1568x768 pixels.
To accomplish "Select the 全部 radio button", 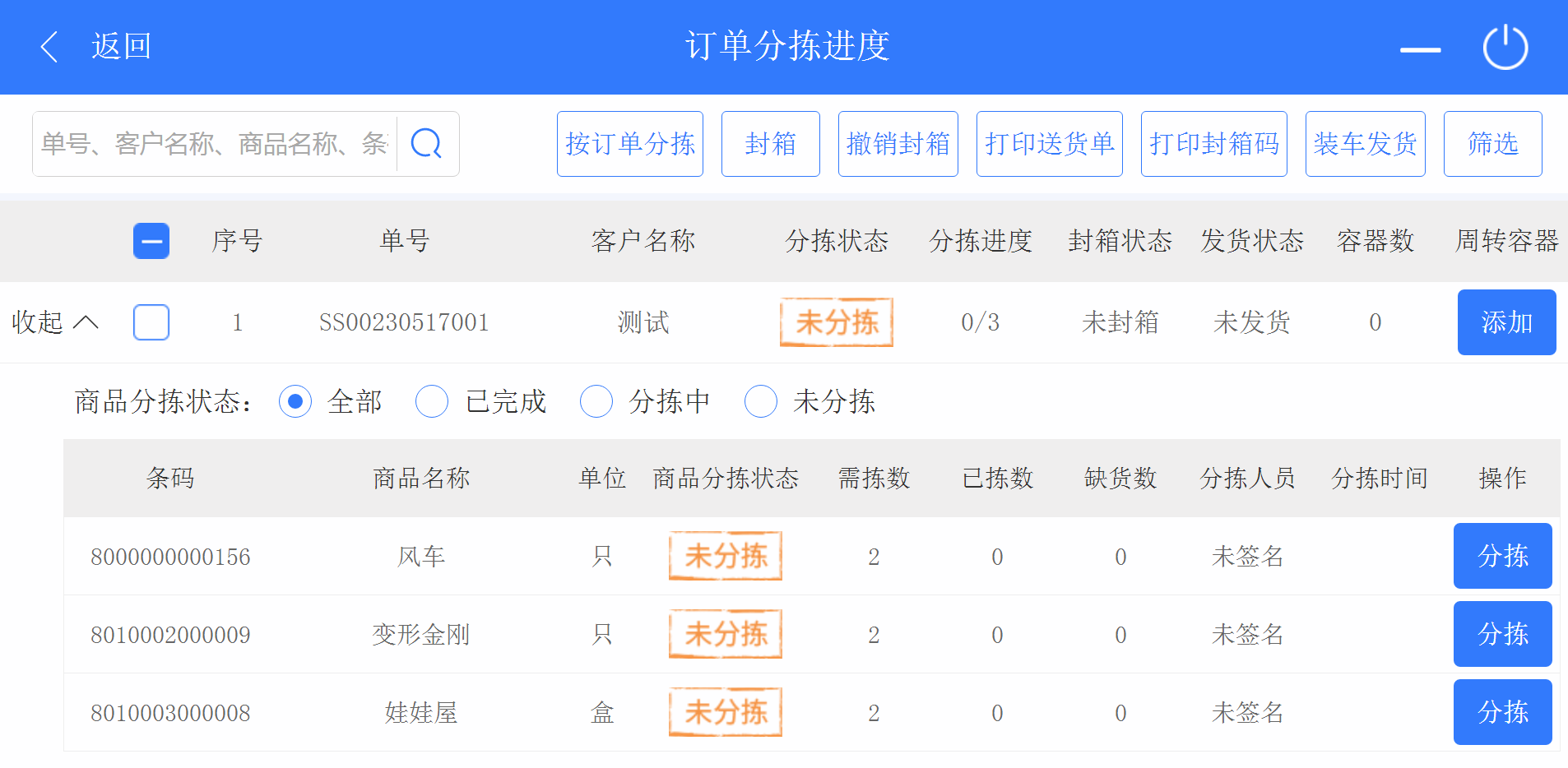I will coord(295,401).
